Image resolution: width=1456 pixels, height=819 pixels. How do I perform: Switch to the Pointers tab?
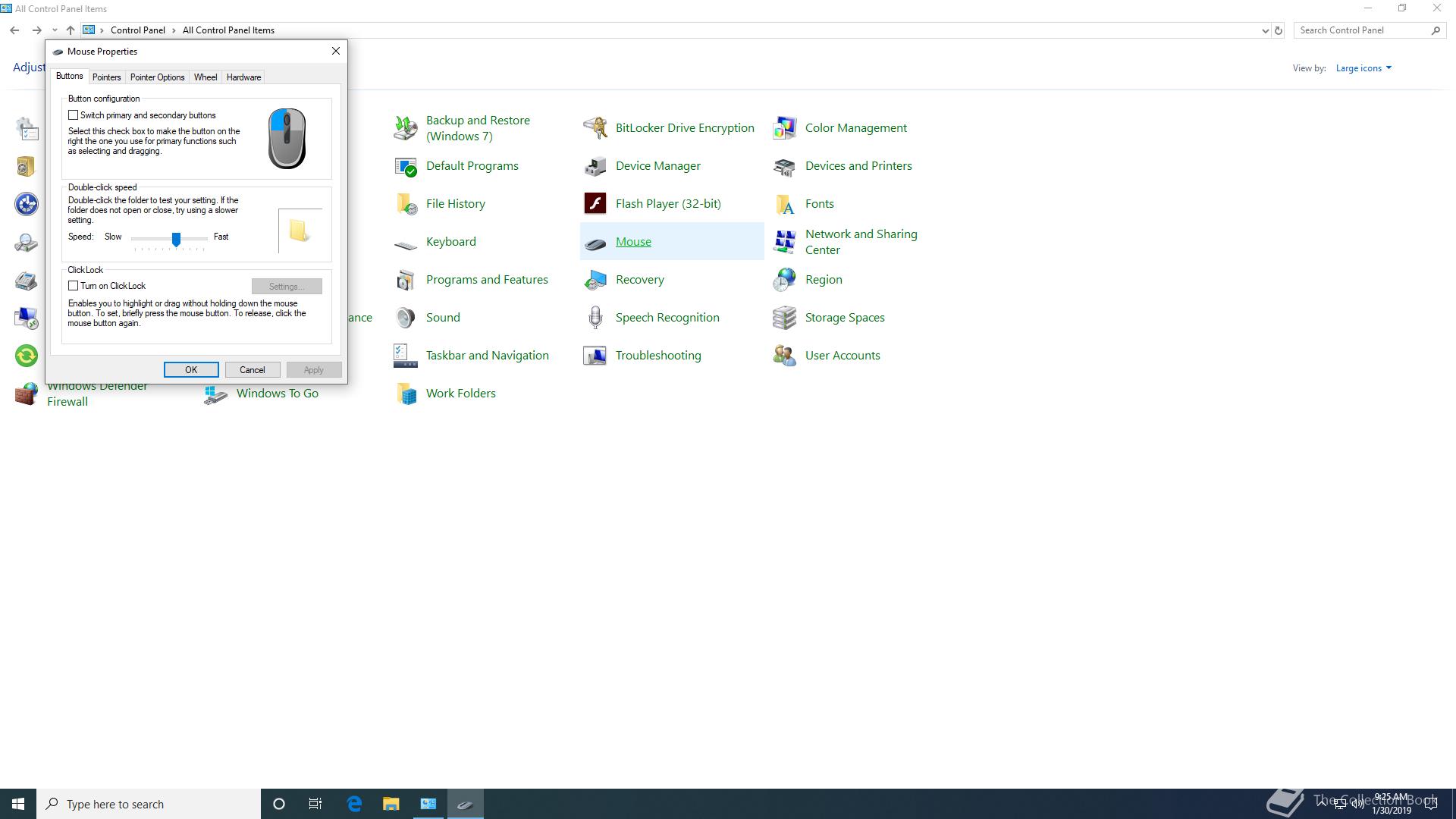click(x=107, y=77)
